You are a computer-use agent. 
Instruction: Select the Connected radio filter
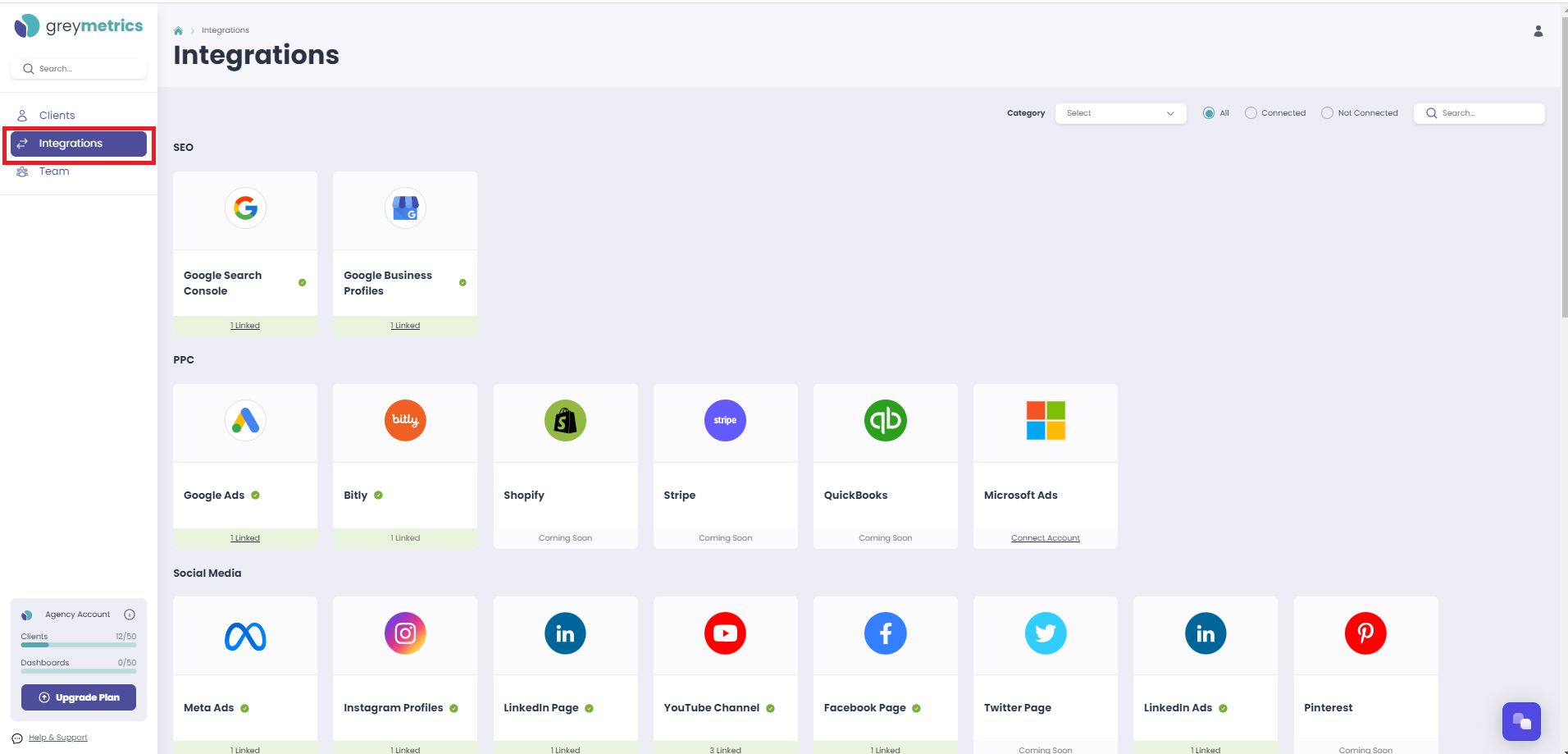tap(1251, 113)
